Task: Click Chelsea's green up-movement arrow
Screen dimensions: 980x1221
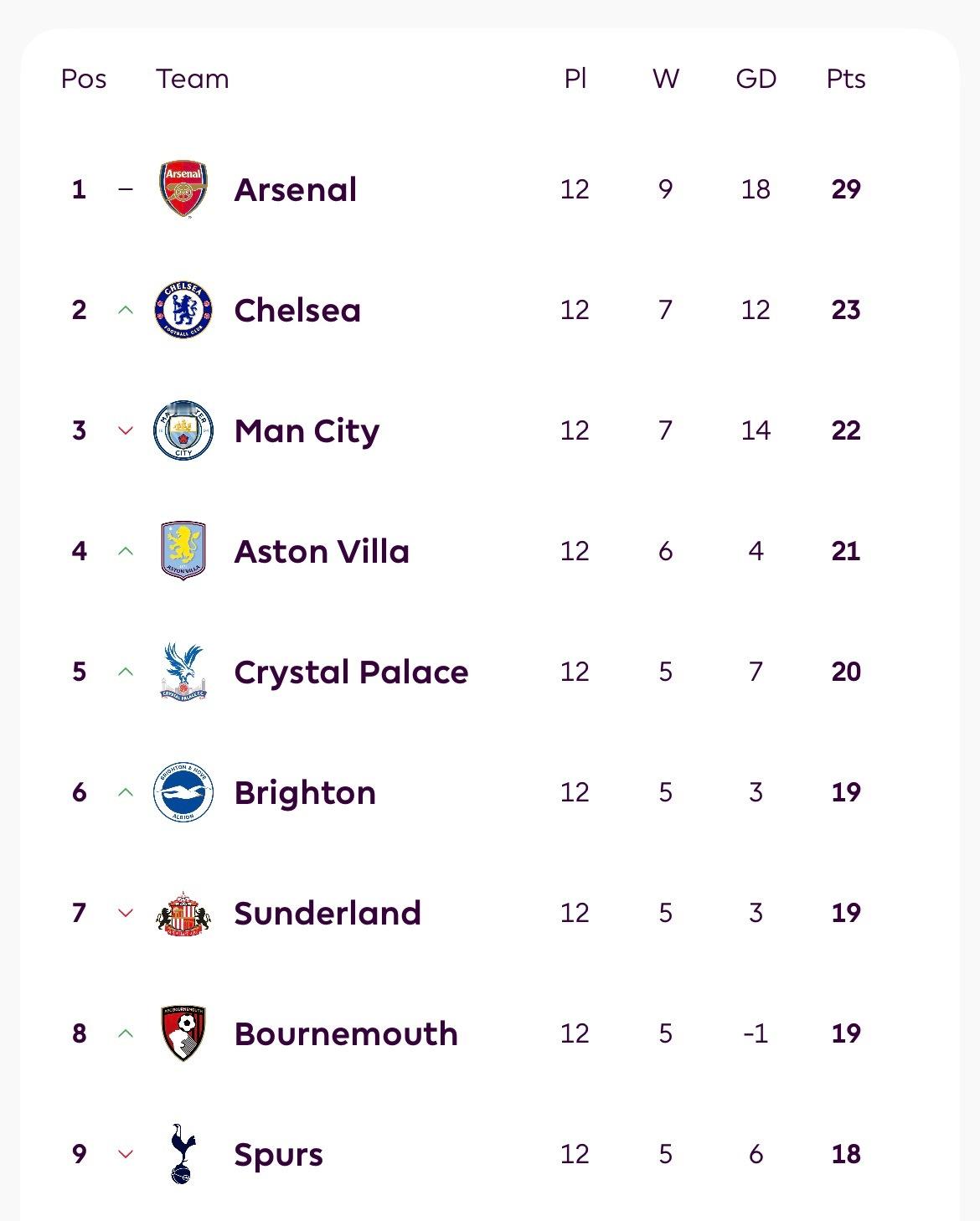Action: pos(126,310)
